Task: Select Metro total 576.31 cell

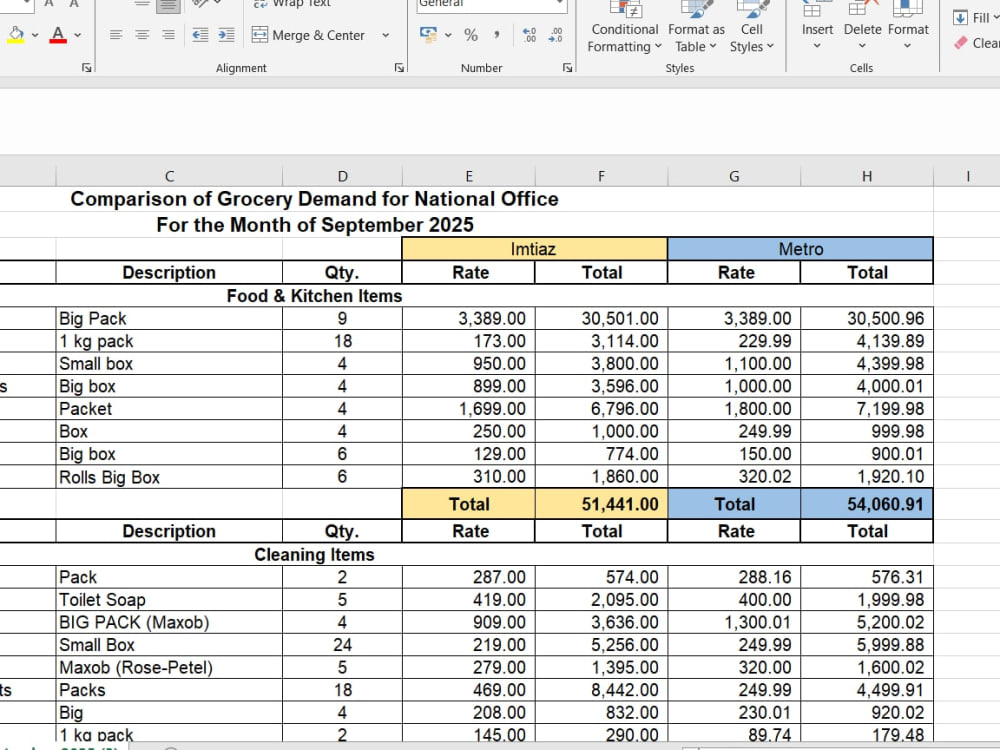Action: 867,577
